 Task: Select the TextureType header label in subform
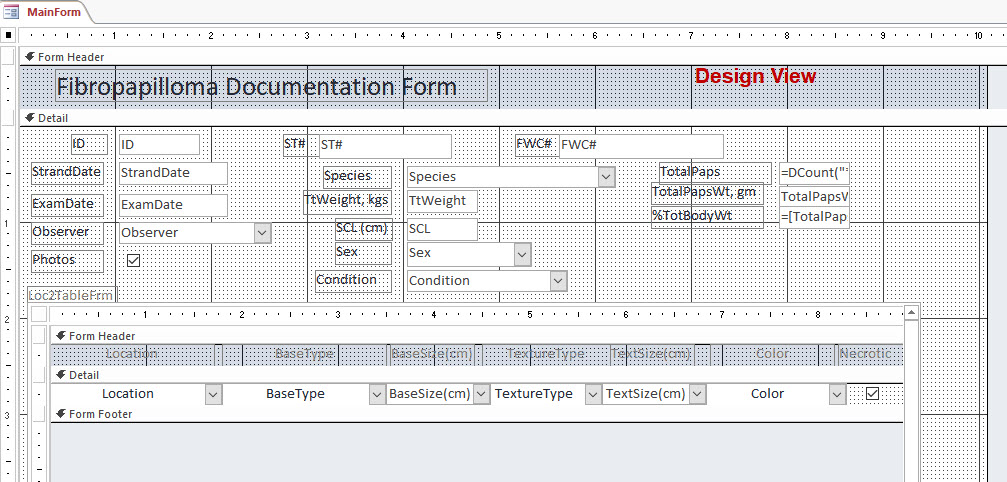pos(546,354)
